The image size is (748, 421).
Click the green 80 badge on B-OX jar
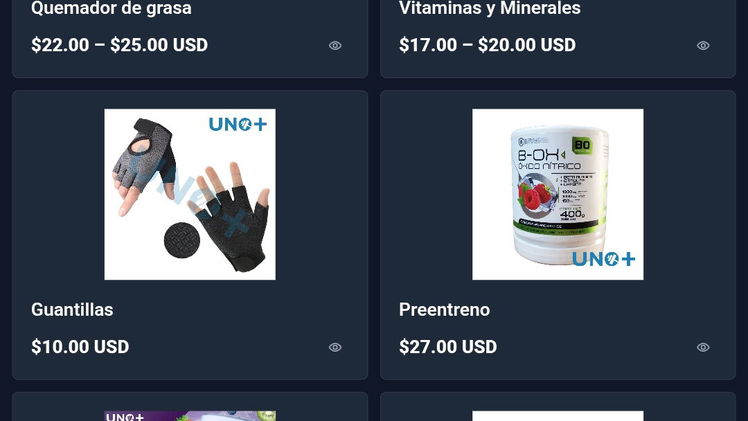pos(582,145)
